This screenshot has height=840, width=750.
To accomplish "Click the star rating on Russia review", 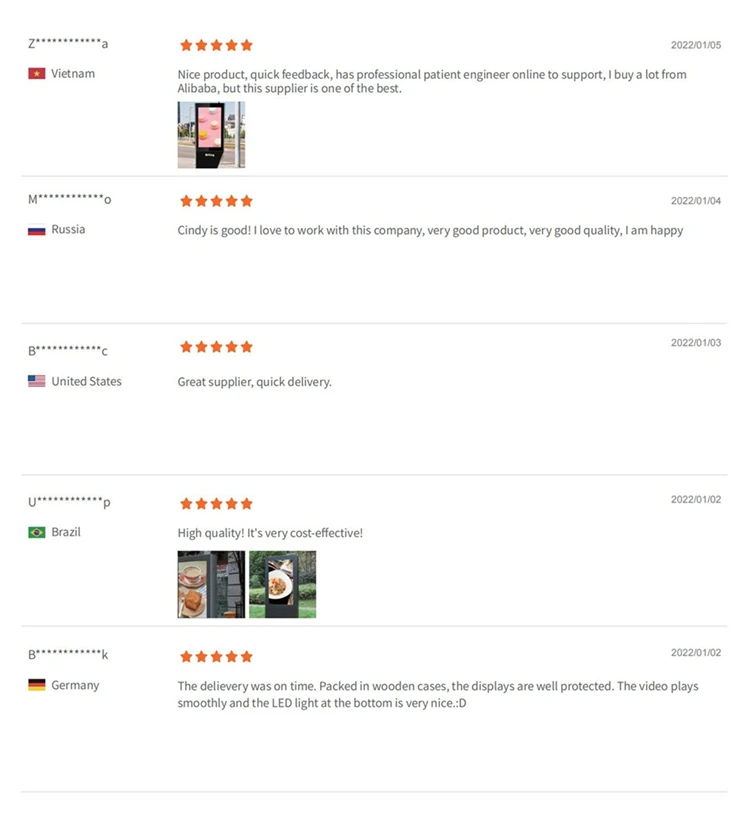I will (x=215, y=201).
